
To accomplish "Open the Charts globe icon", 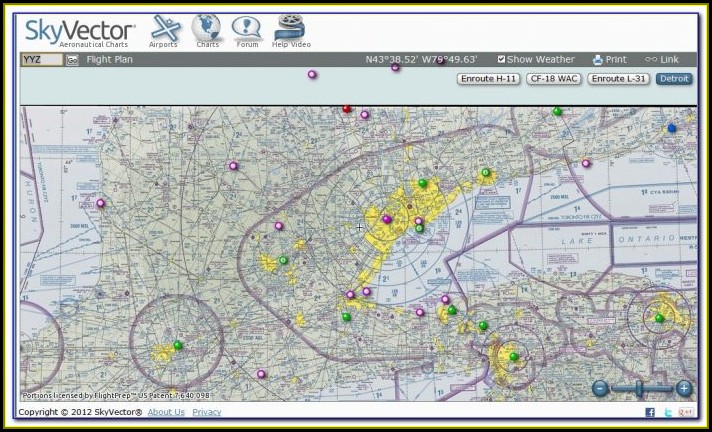I will click(x=207, y=29).
